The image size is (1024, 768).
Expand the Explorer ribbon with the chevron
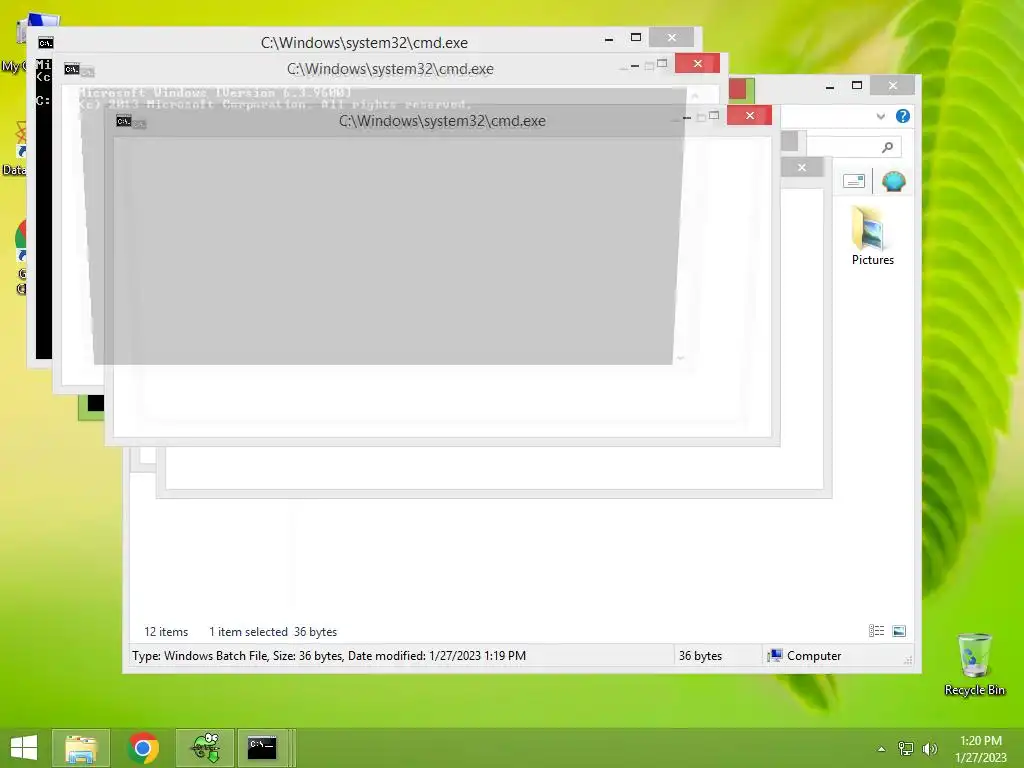tap(880, 116)
